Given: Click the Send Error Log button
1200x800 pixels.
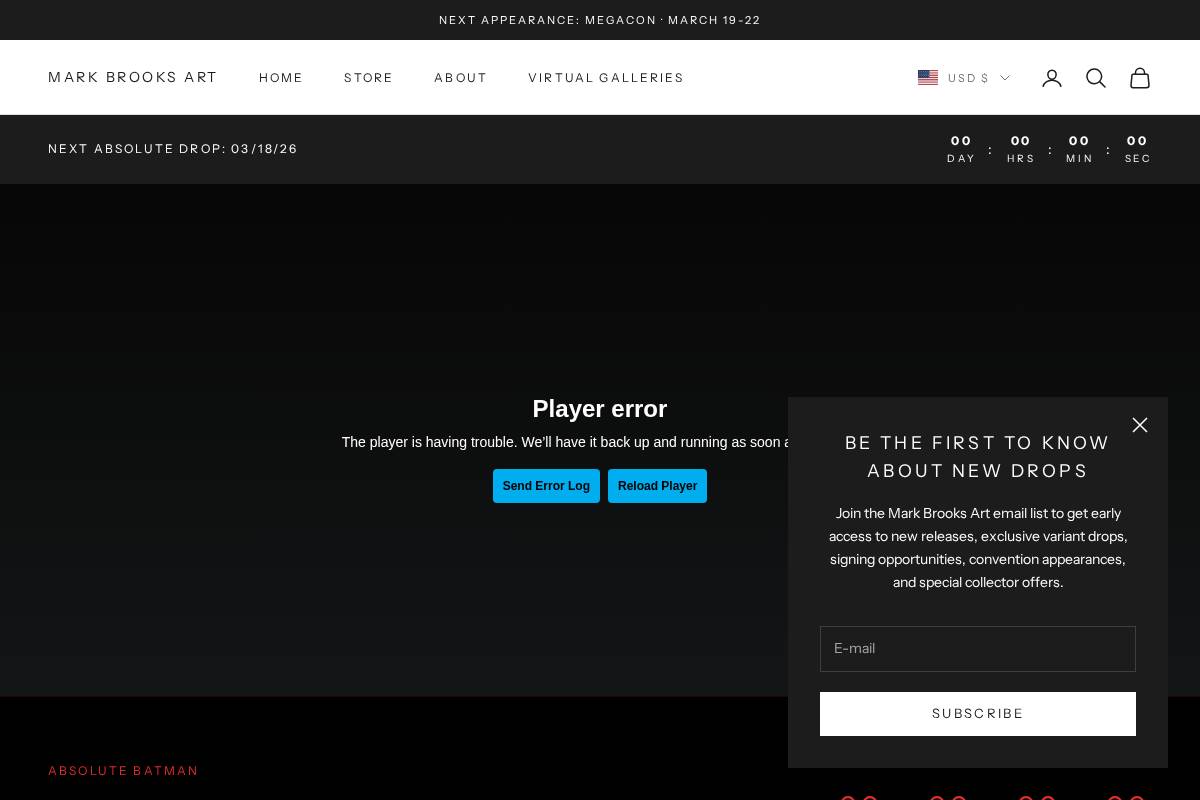Looking at the screenshot, I should 546,486.
